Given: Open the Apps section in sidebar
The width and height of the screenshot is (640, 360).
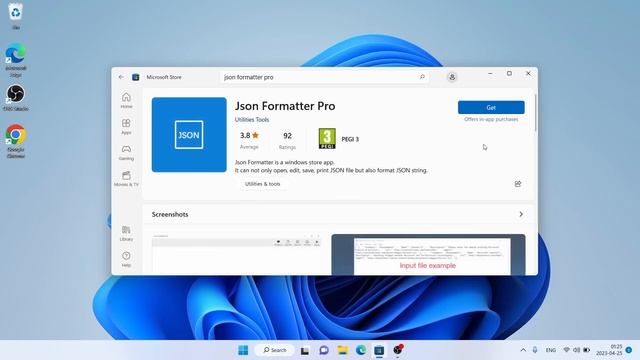Looking at the screenshot, I should (x=126, y=127).
